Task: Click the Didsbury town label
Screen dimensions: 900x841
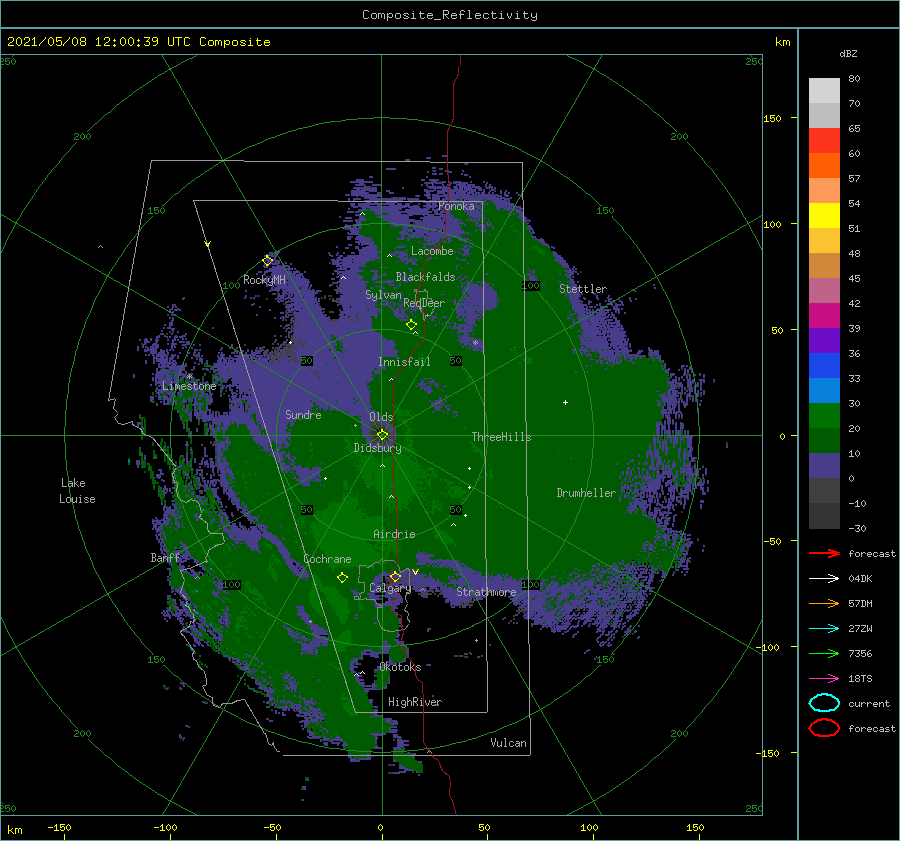Action: pyautogui.click(x=377, y=448)
